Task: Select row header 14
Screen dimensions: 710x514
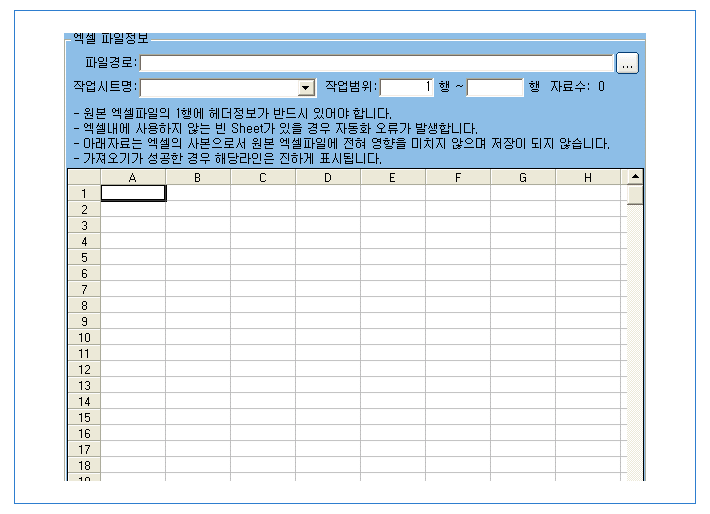Action: pyautogui.click(x=84, y=401)
